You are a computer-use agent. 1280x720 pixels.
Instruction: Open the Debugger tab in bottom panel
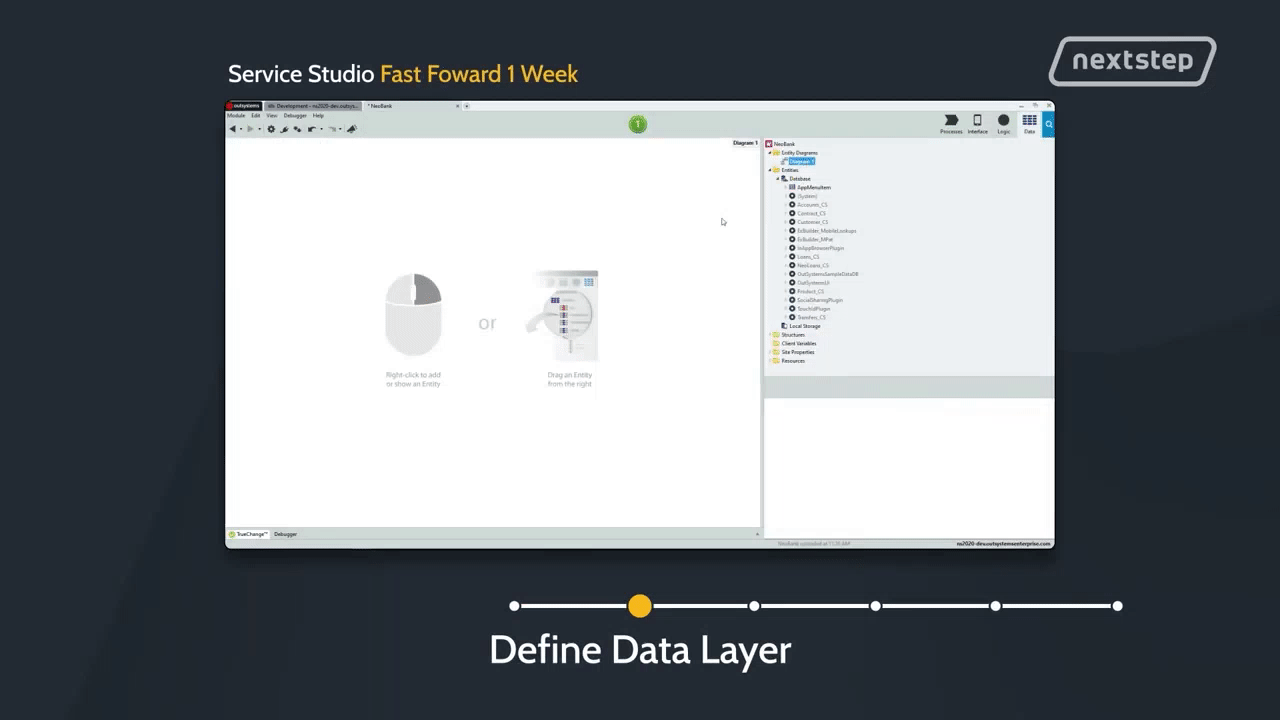coord(286,534)
